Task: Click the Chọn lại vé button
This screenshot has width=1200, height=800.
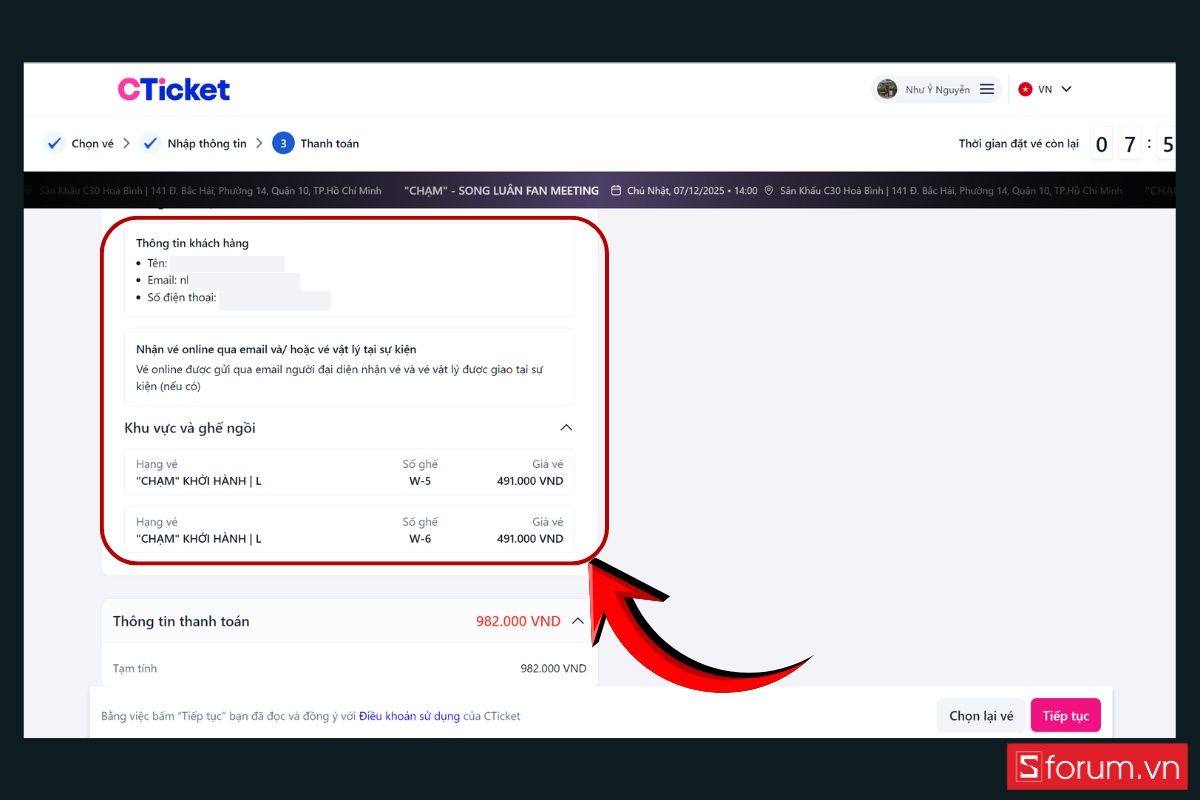Action: pyautogui.click(x=981, y=716)
